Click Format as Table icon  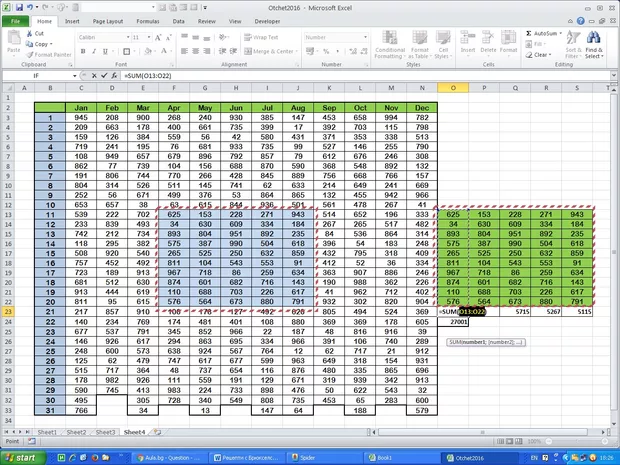click(x=420, y=38)
